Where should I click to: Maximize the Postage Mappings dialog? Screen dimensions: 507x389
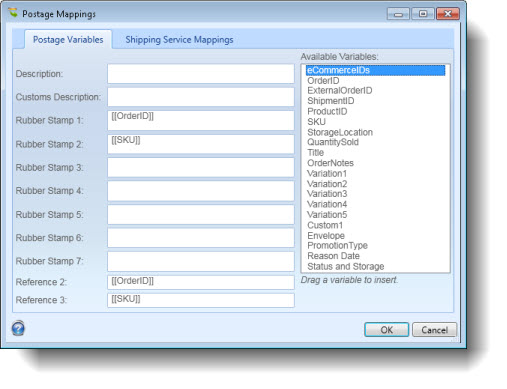pyautogui.click(x=423, y=14)
